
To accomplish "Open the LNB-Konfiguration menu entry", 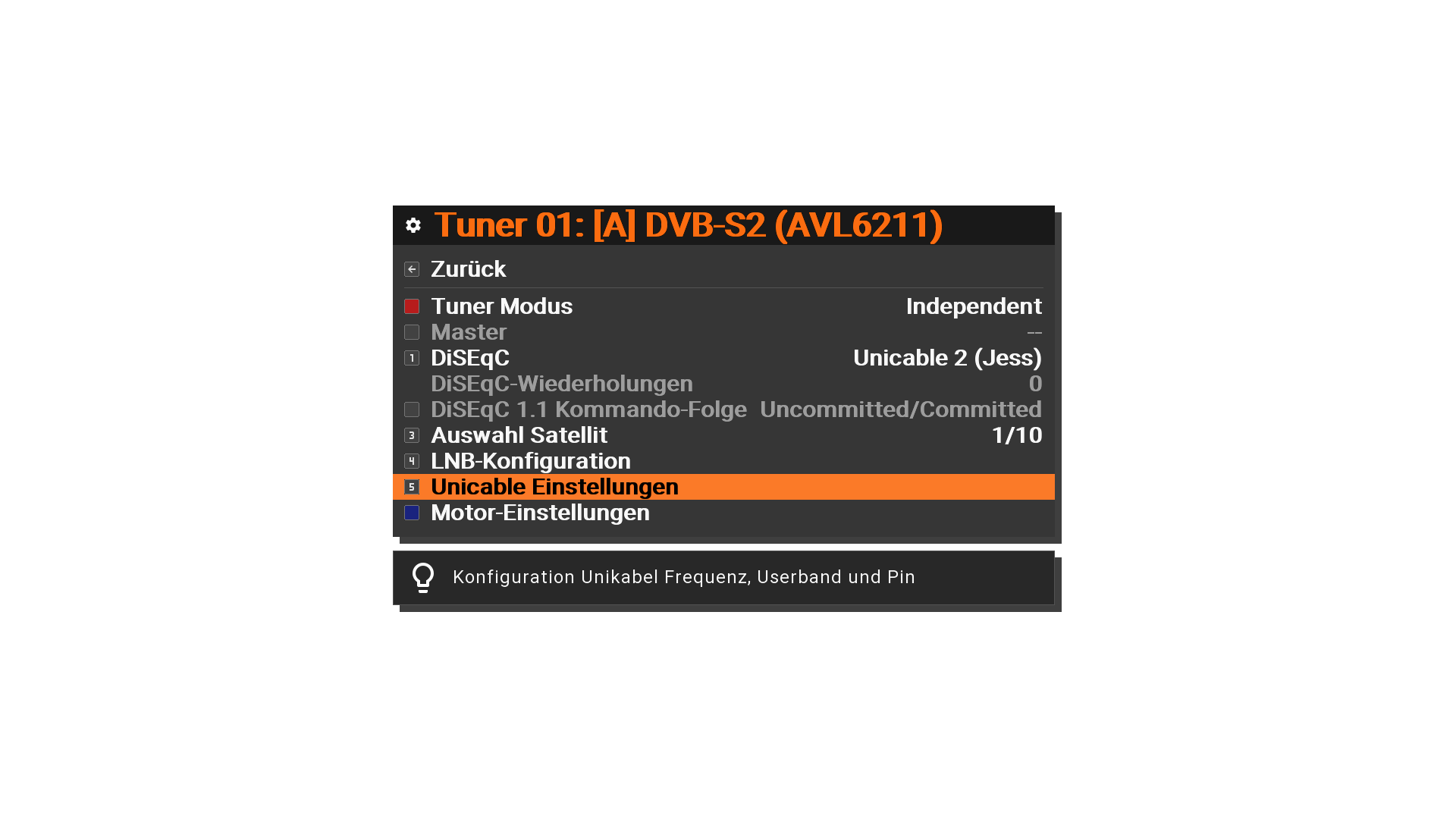I will click(x=723, y=461).
